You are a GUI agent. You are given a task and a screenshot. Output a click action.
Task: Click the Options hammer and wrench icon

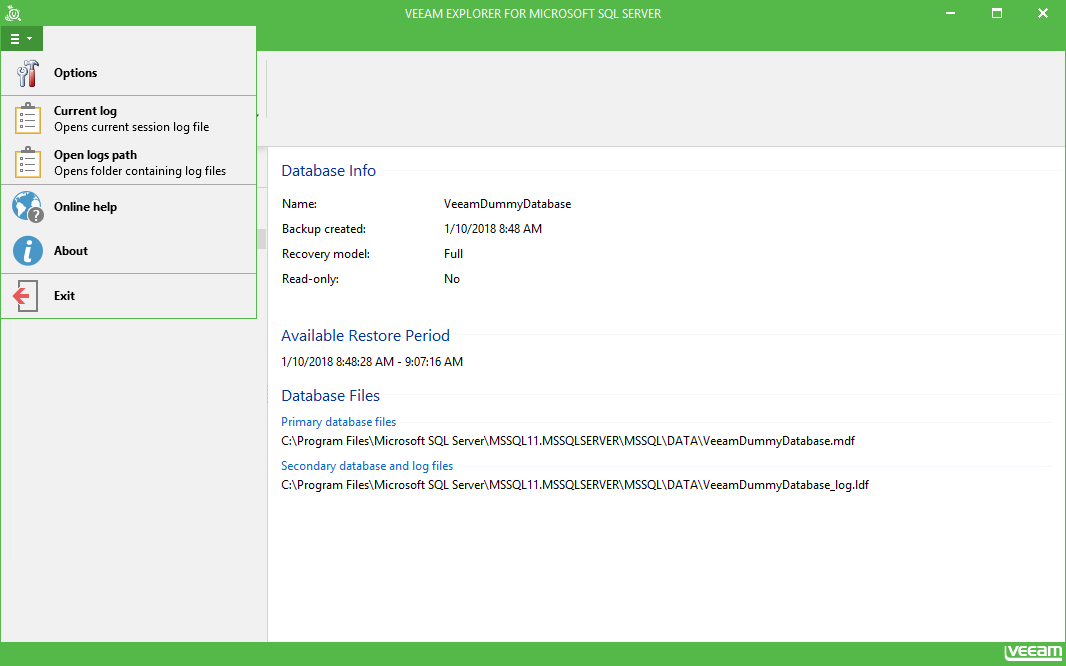coord(28,73)
